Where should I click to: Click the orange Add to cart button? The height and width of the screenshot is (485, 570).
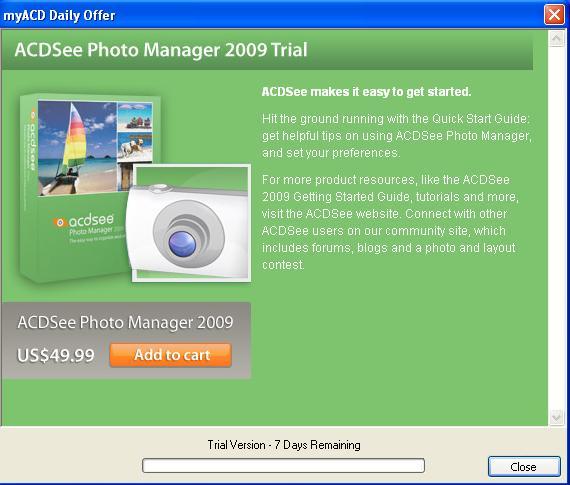[x=170, y=355]
